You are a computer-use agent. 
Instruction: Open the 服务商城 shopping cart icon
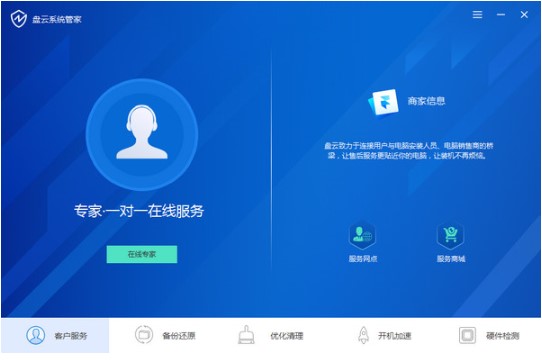coord(450,236)
